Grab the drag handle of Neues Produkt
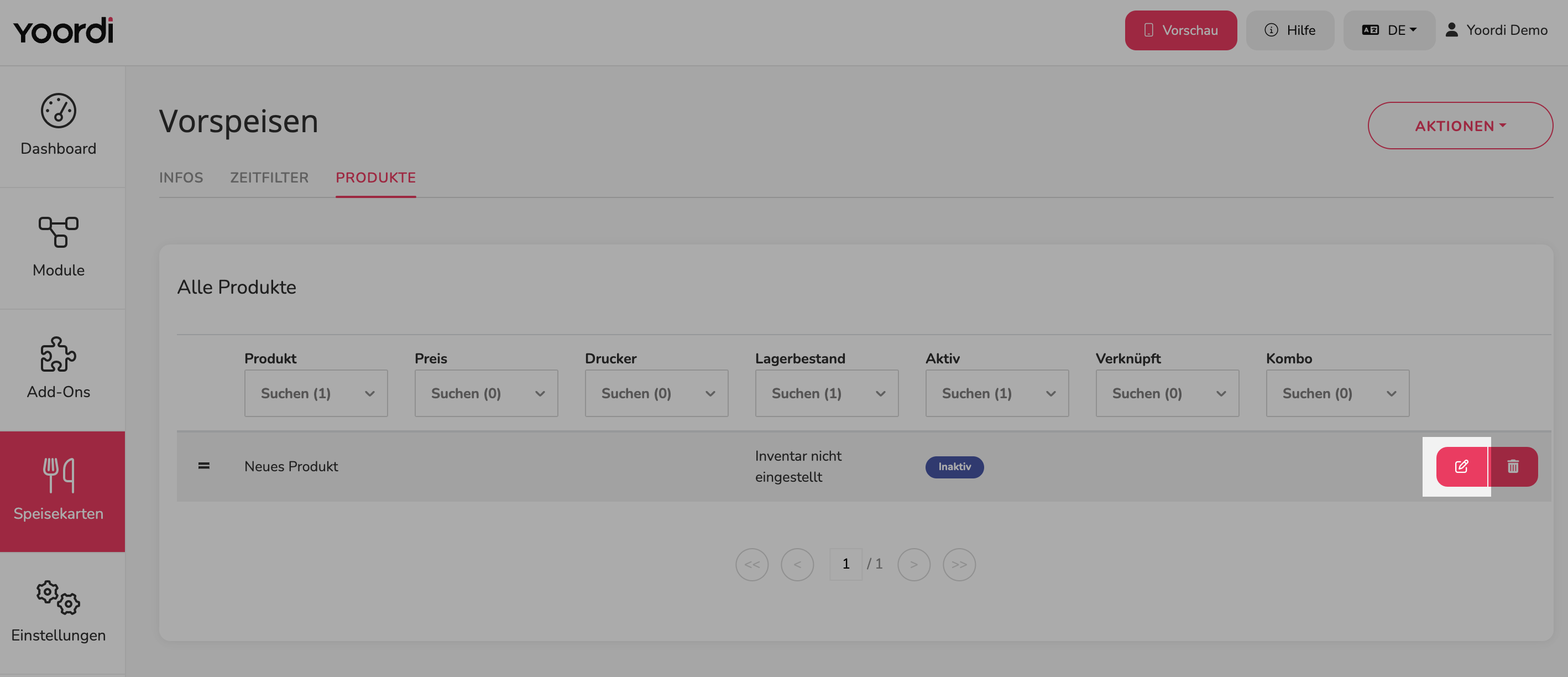 point(204,466)
